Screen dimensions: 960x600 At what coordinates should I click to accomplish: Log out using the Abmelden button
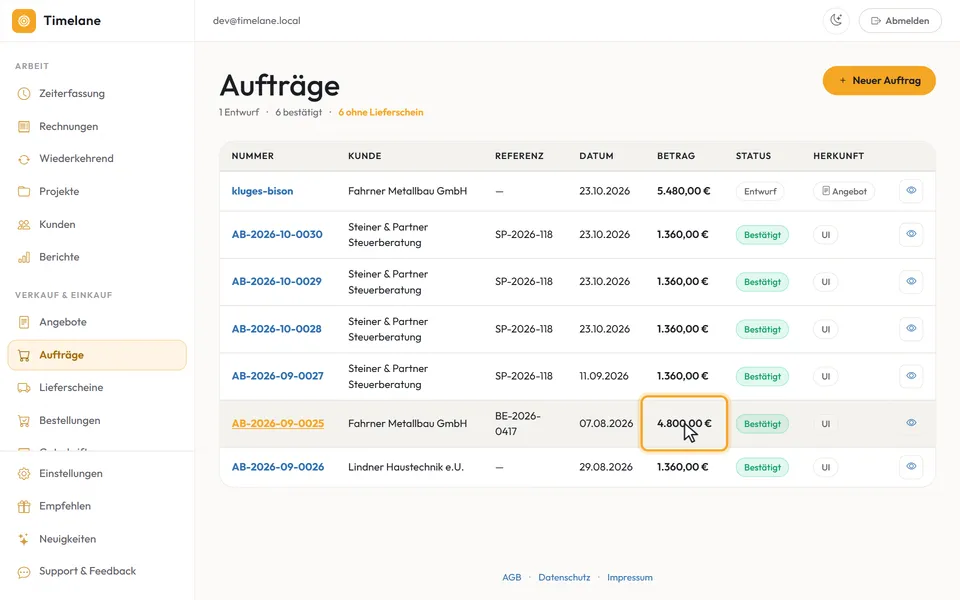[900, 21]
